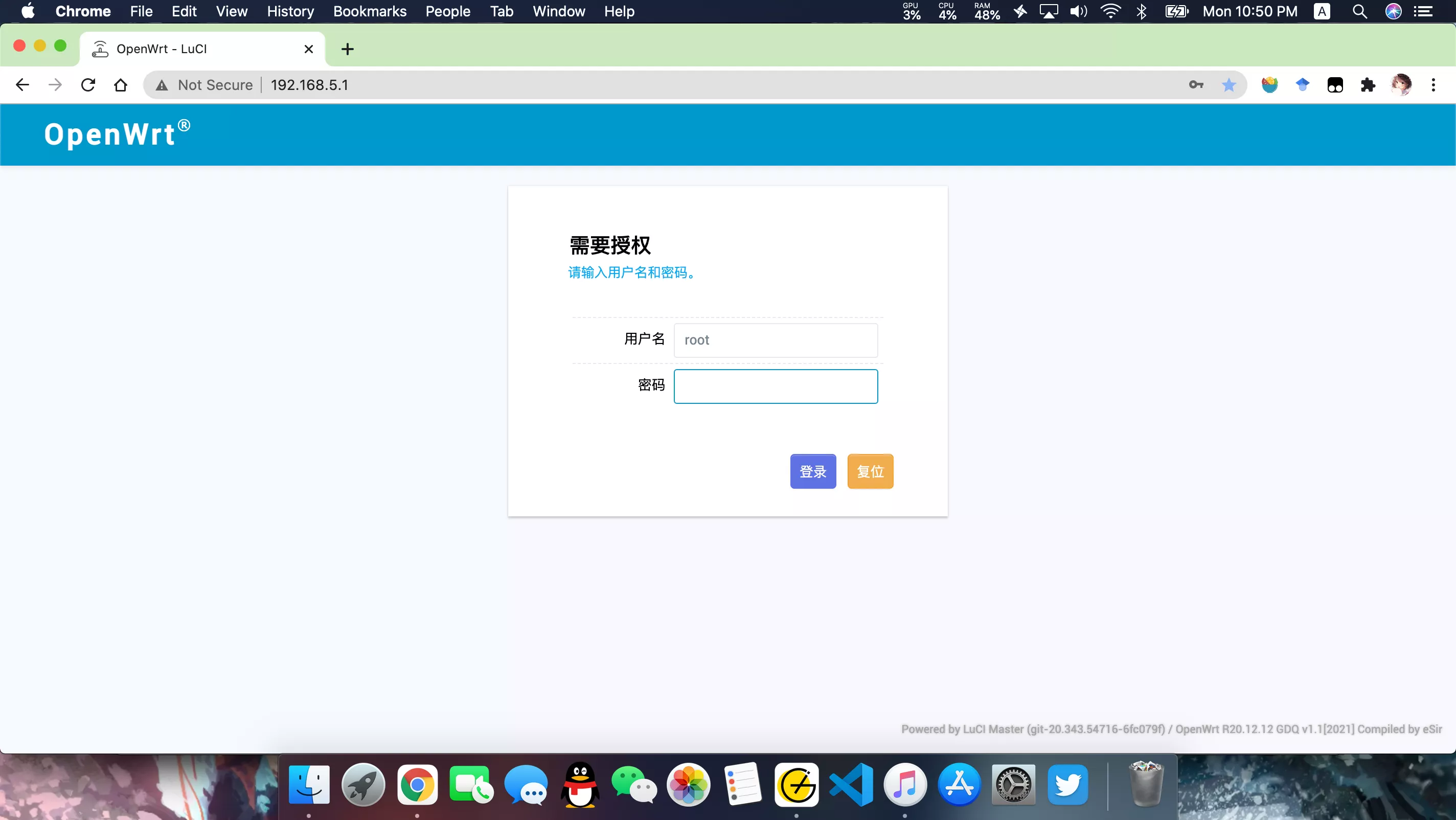Open System Preferences from the Dock
Image resolution: width=1456 pixels, height=820 pixels.
click(x=1013, y=784)
